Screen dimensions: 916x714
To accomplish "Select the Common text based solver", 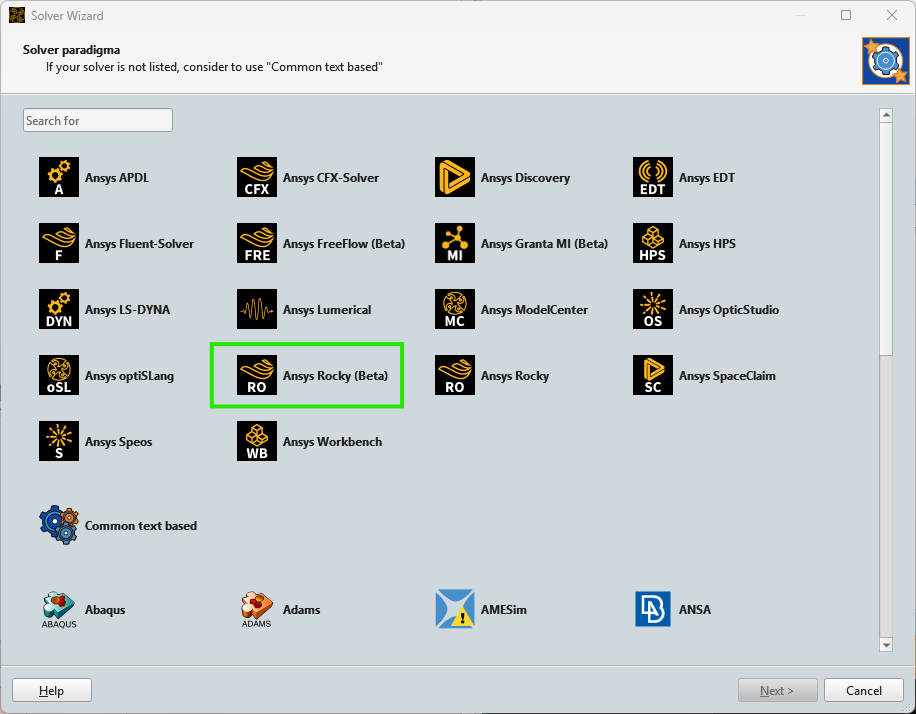I will 120,523.
